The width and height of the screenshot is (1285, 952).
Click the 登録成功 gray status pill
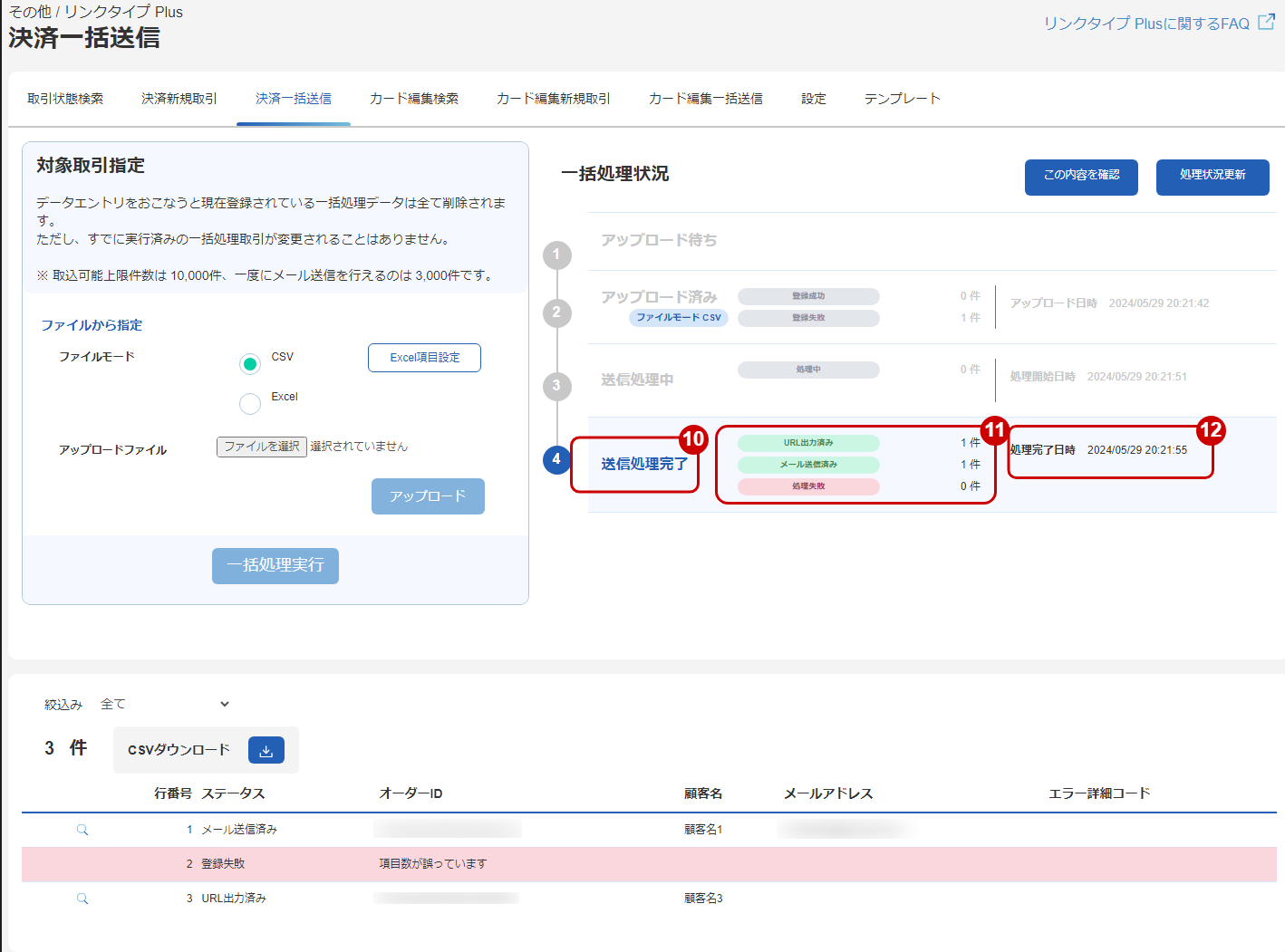pyautogui.click(x=808, y=296)
